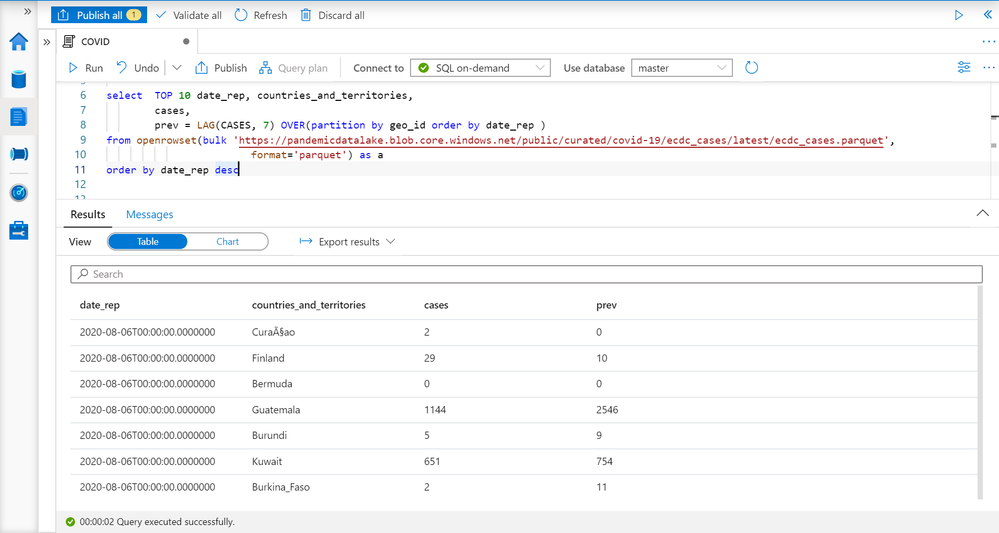Select the Burundi cell
The image size is (999, 533).
[270, 436]
